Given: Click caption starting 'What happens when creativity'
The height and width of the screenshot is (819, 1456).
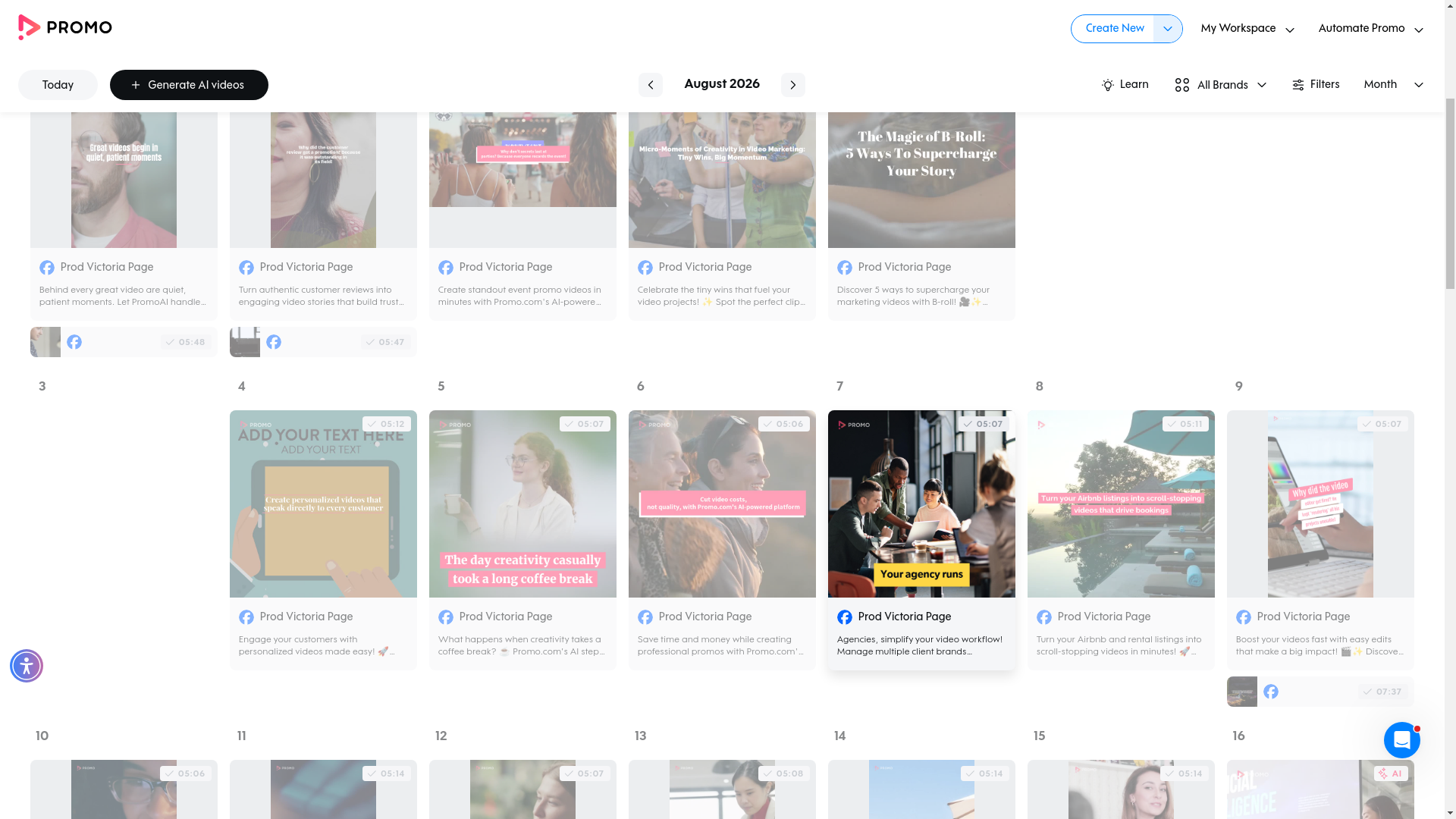Looking at the screenshot, I should click(522, 645).
